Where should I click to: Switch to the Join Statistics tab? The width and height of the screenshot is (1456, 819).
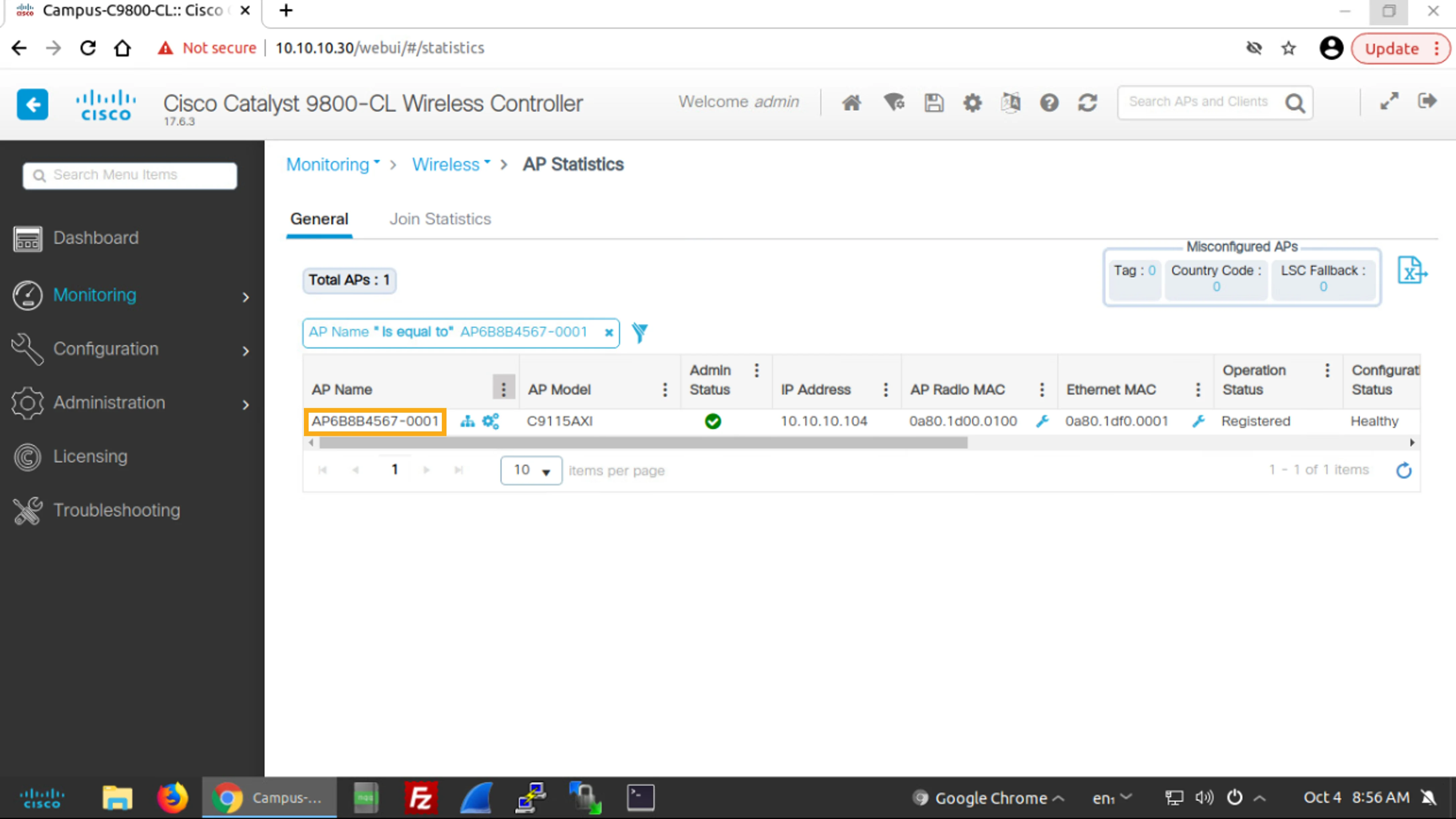440,219
